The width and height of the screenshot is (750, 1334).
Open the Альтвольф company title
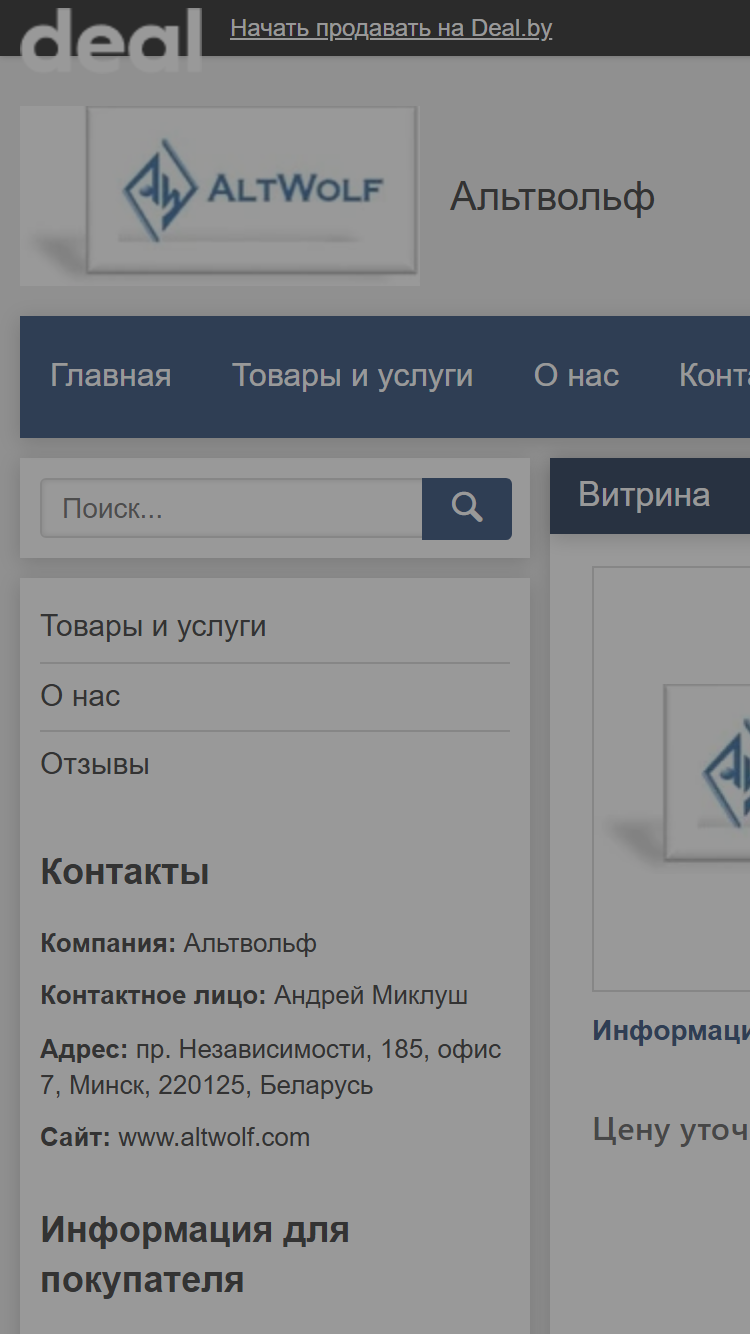pos(552,196)
